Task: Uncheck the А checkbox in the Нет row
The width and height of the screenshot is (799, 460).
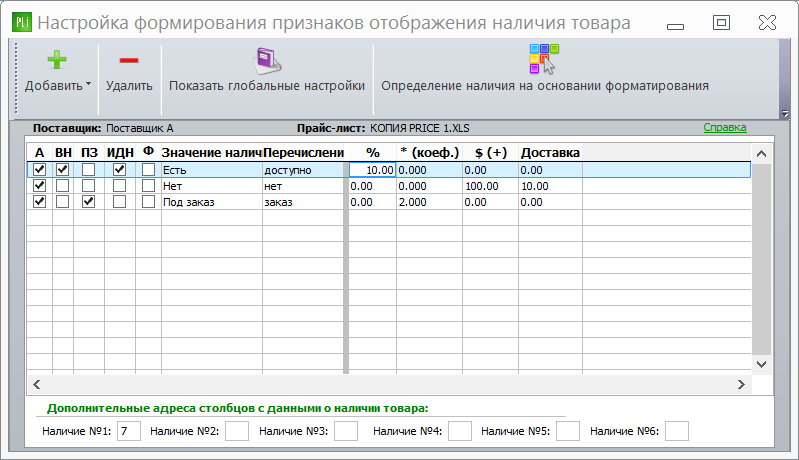Action: pos(39,185)
